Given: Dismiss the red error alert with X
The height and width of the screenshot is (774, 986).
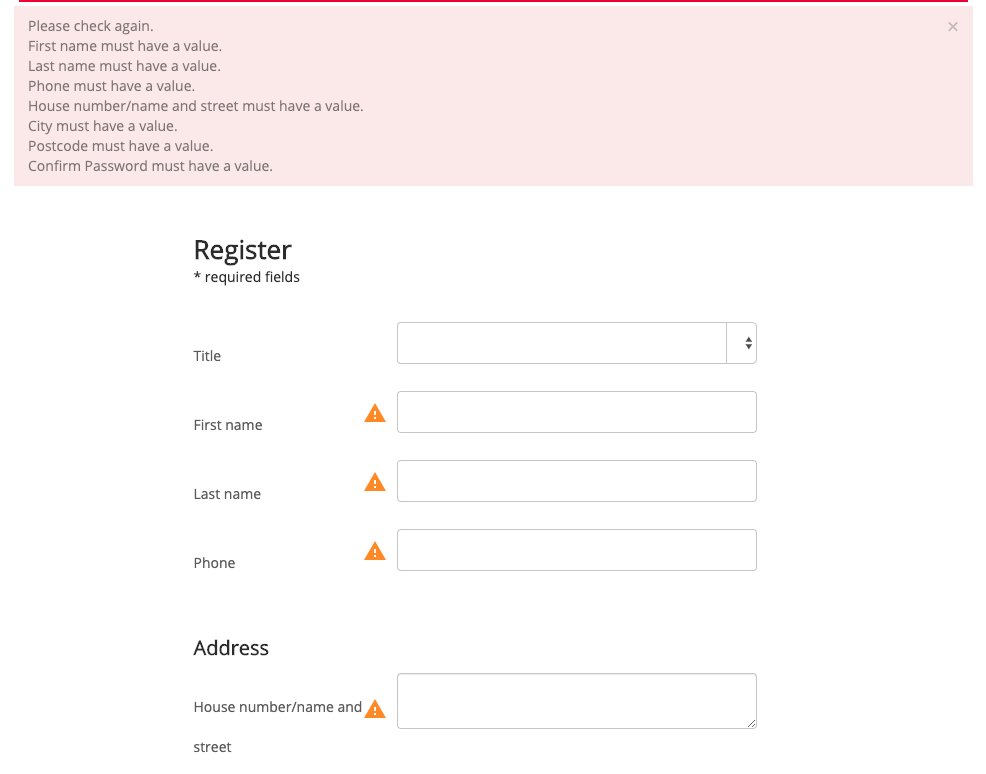Looking at the screenshot, I should coord(953,26).
